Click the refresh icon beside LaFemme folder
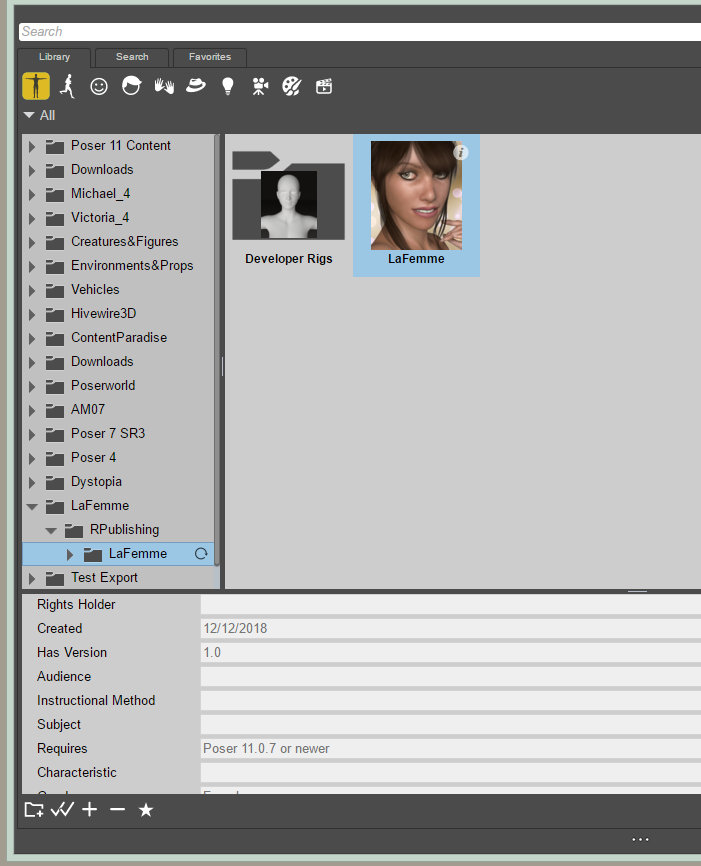The image size is (701, 866). pos(201,553)
